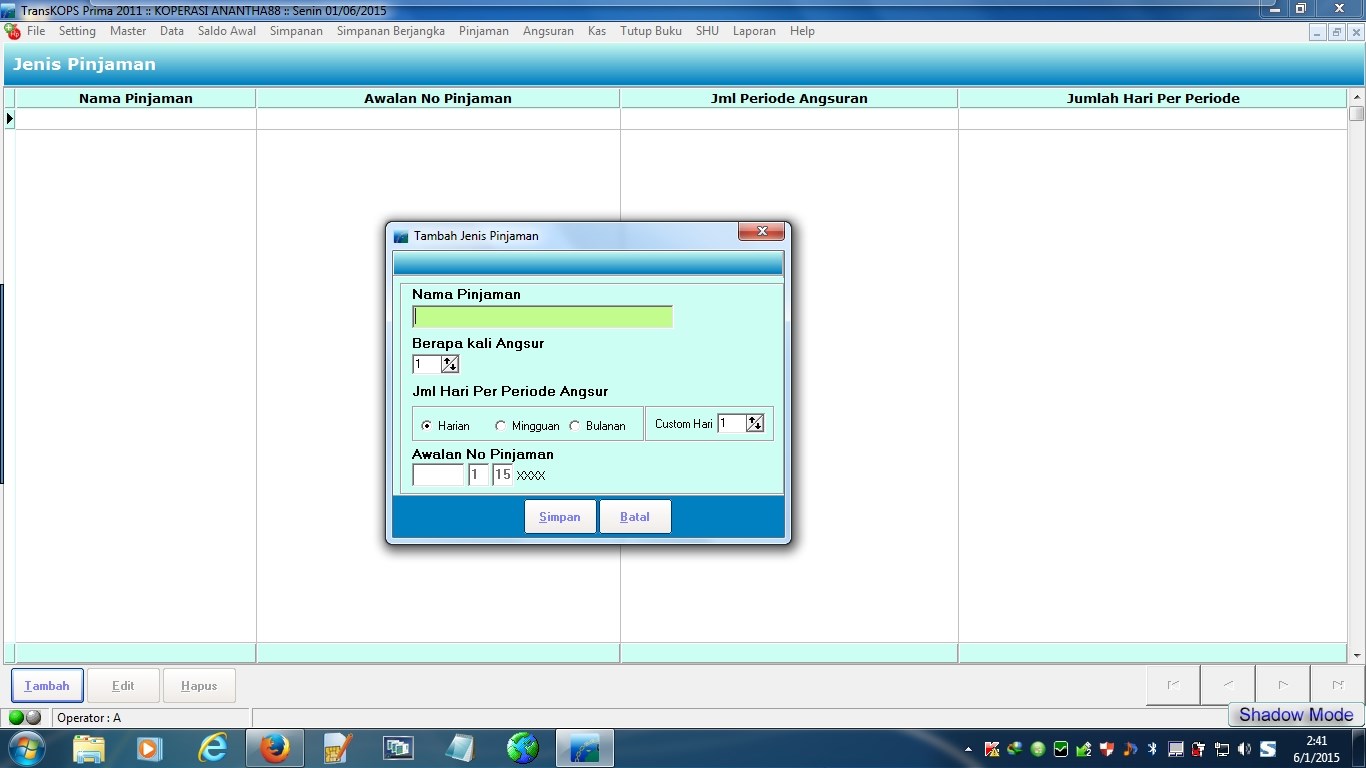Open the blue S tray icon
This screenshot has width=1366, height=768.
click(1268, 749)
